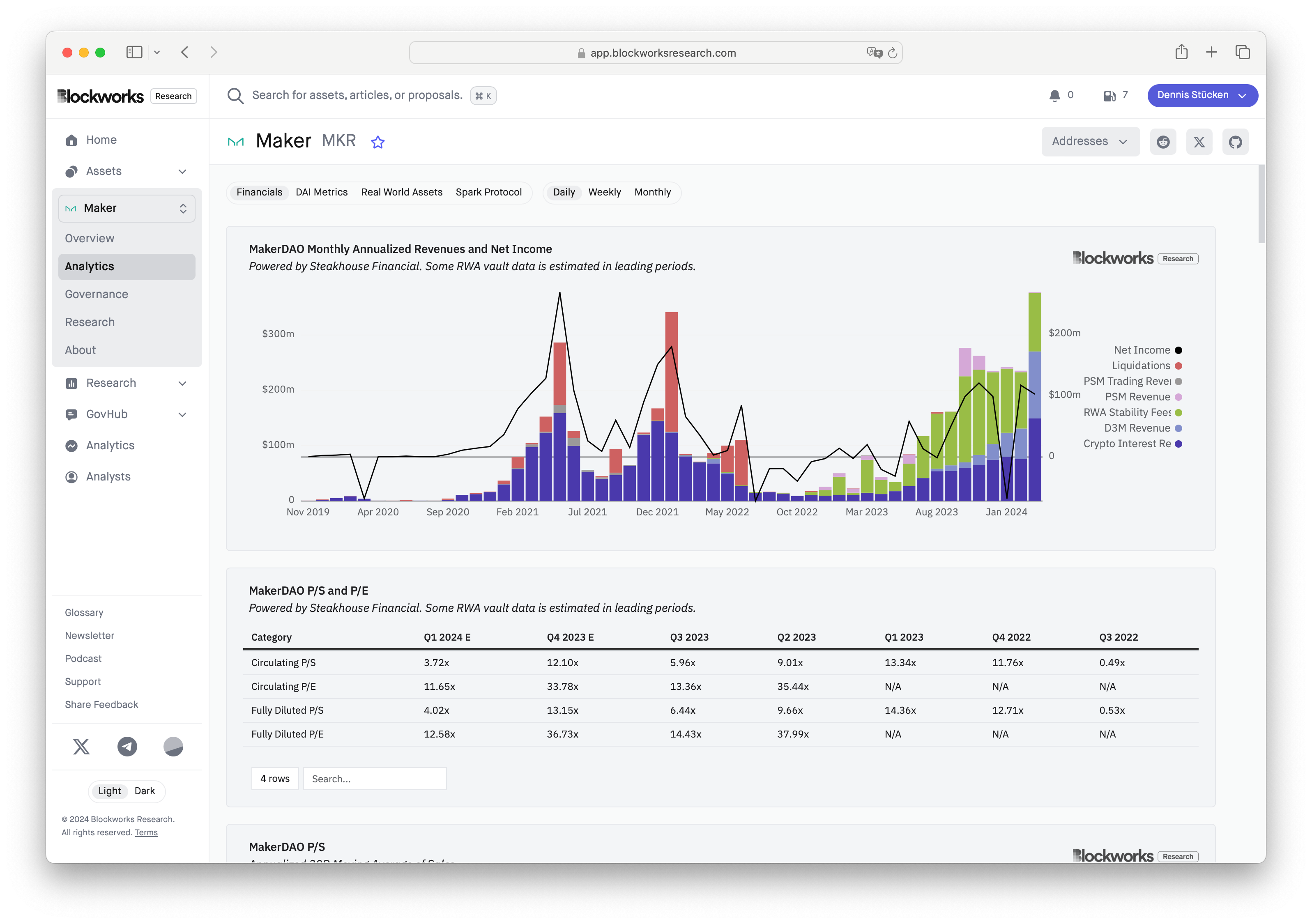Screen dimensions: 1312x924
Task: Open notifications bell icon
Action: click(x=1054, y=95)
